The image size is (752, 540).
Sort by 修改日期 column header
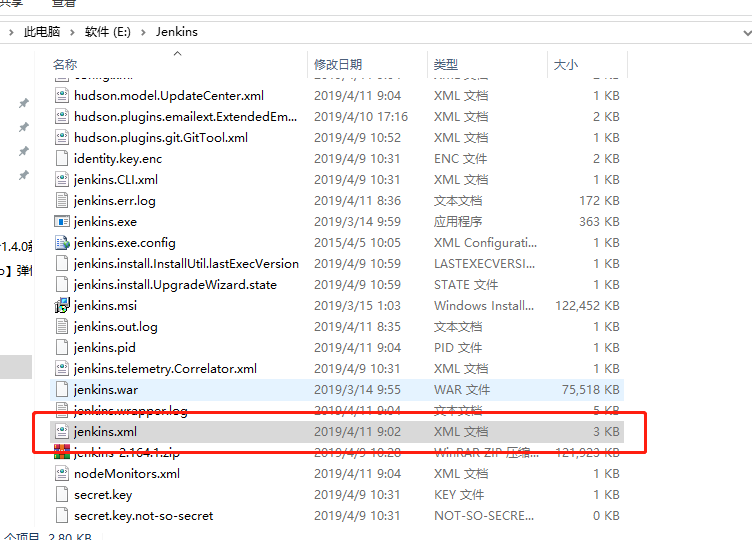click(x=338, y=64)
